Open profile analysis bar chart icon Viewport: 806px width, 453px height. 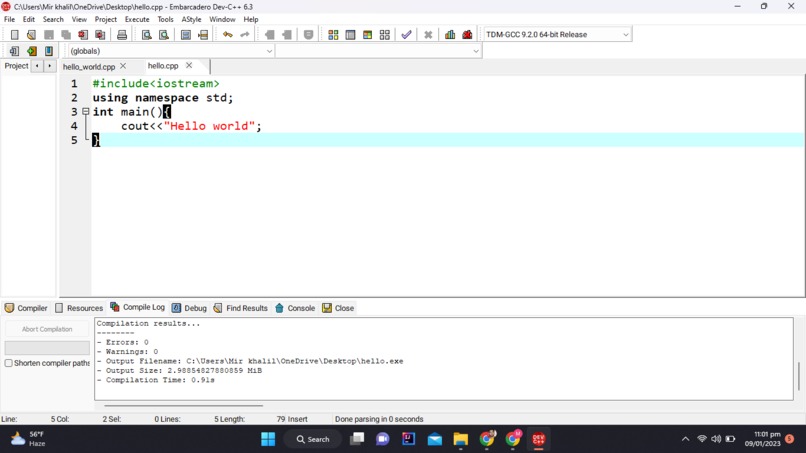tap(450, 34)
